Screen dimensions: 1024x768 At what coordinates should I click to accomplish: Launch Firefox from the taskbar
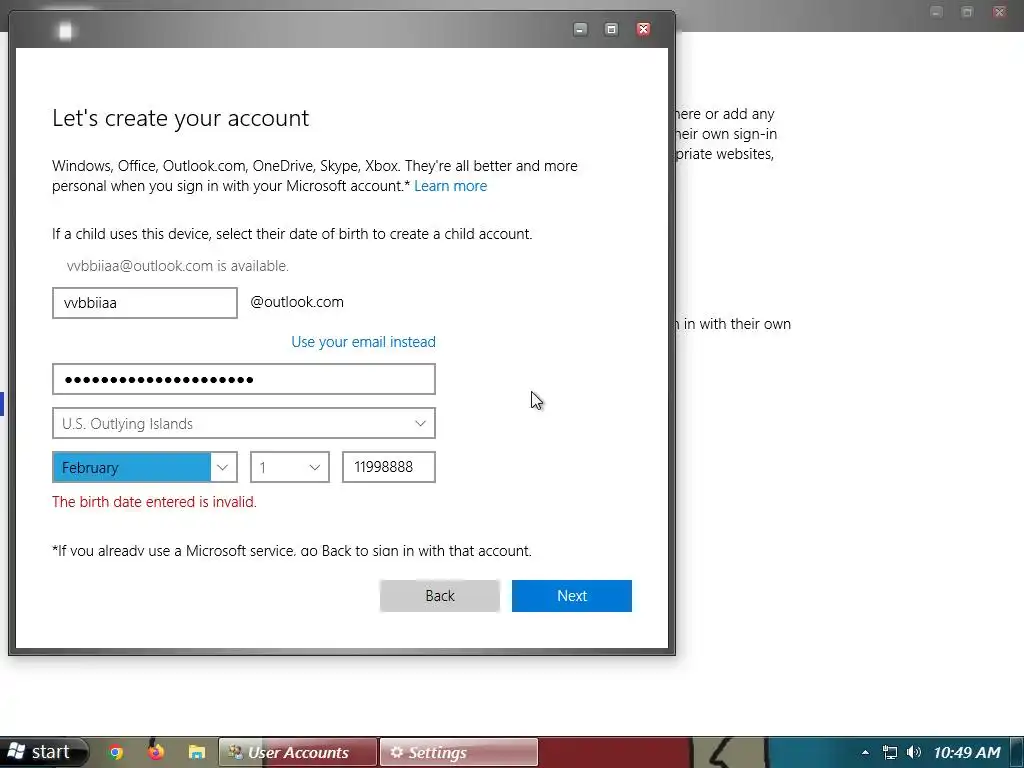(x=155, y=752)
